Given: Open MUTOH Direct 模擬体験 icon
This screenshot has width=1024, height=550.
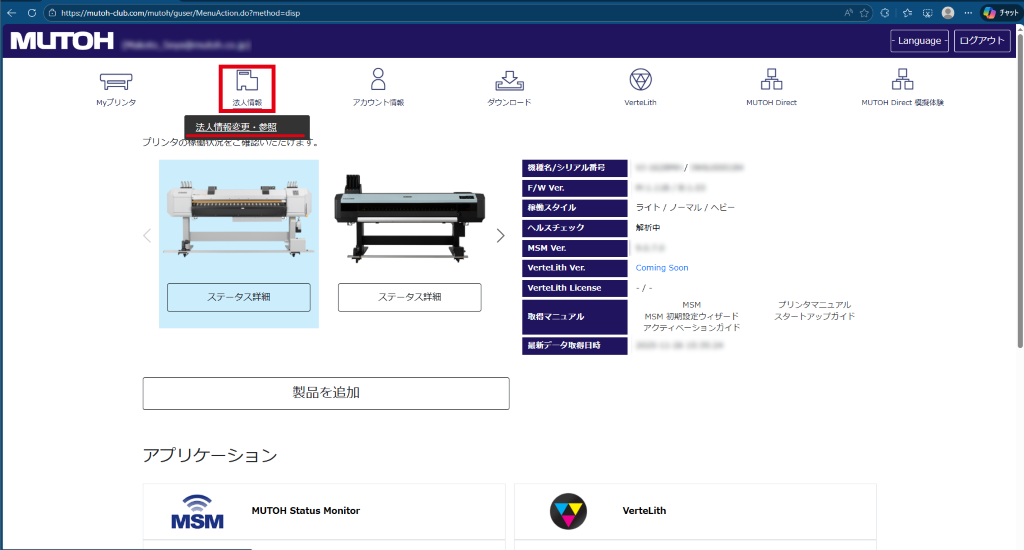Looking at the screenshot, I should click(x=902, y=81).
